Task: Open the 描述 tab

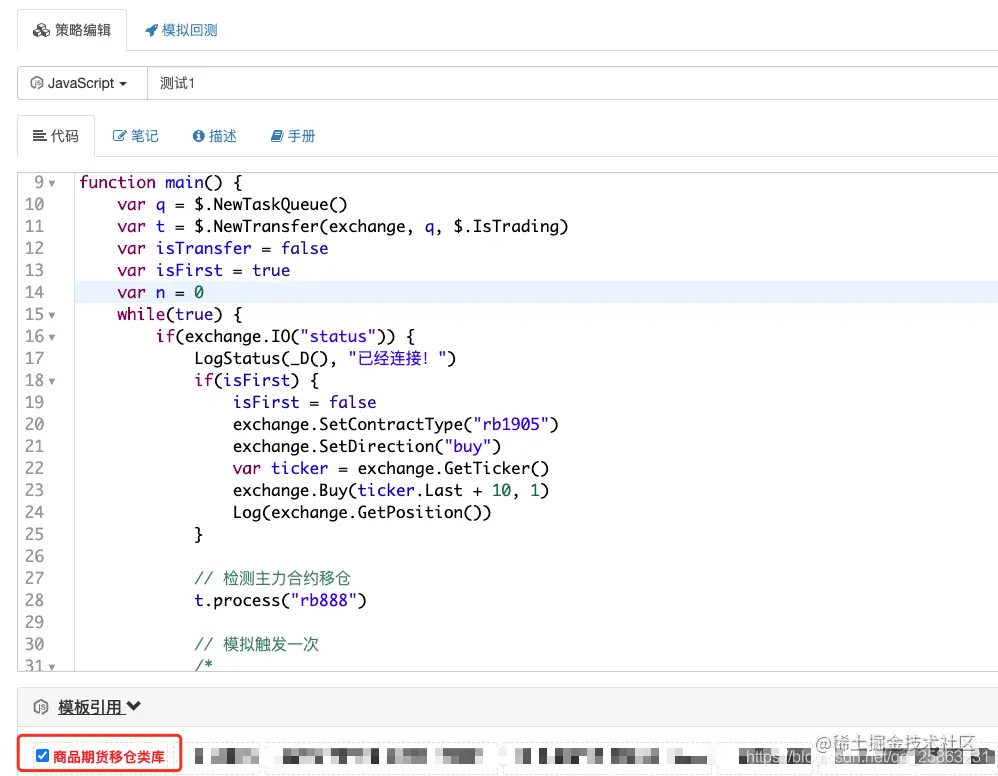Action: tap(214, 136)
